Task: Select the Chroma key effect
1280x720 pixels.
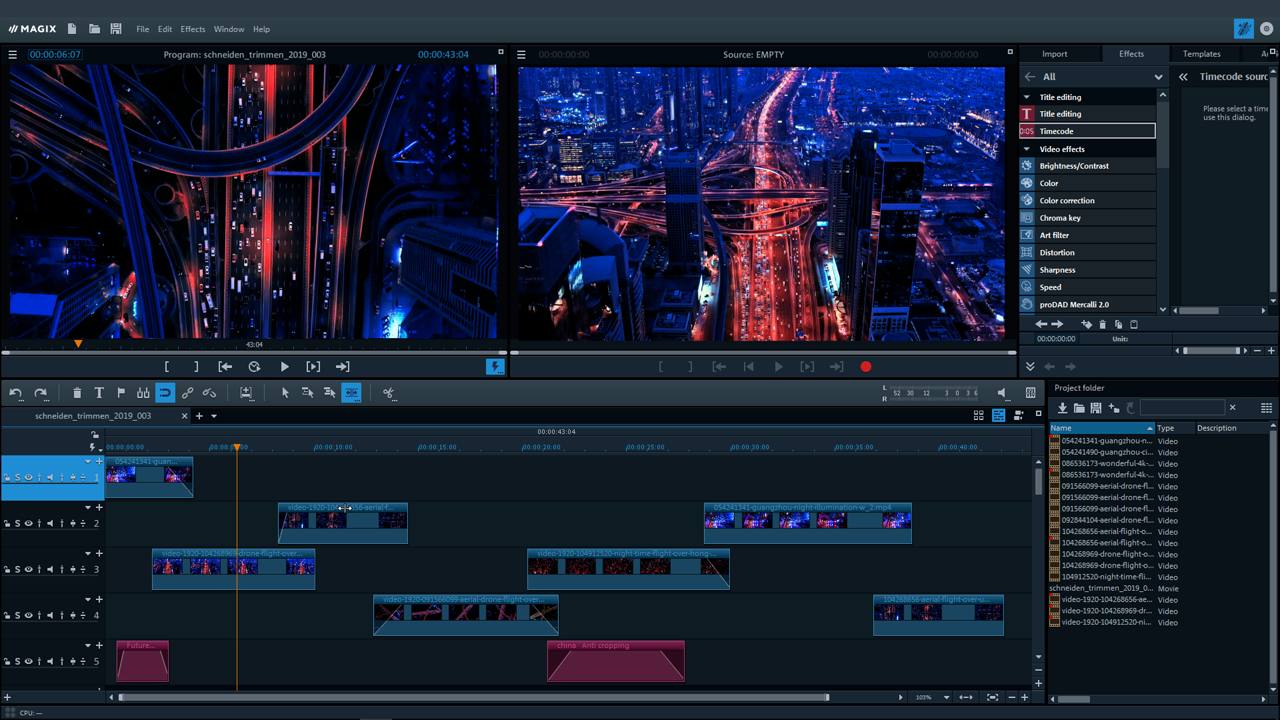Action: (x=1087, y=218)
